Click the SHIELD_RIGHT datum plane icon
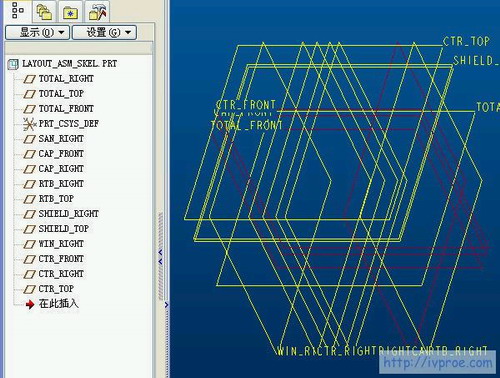Screen dimensions: 500x378 [x=30, y=214]
